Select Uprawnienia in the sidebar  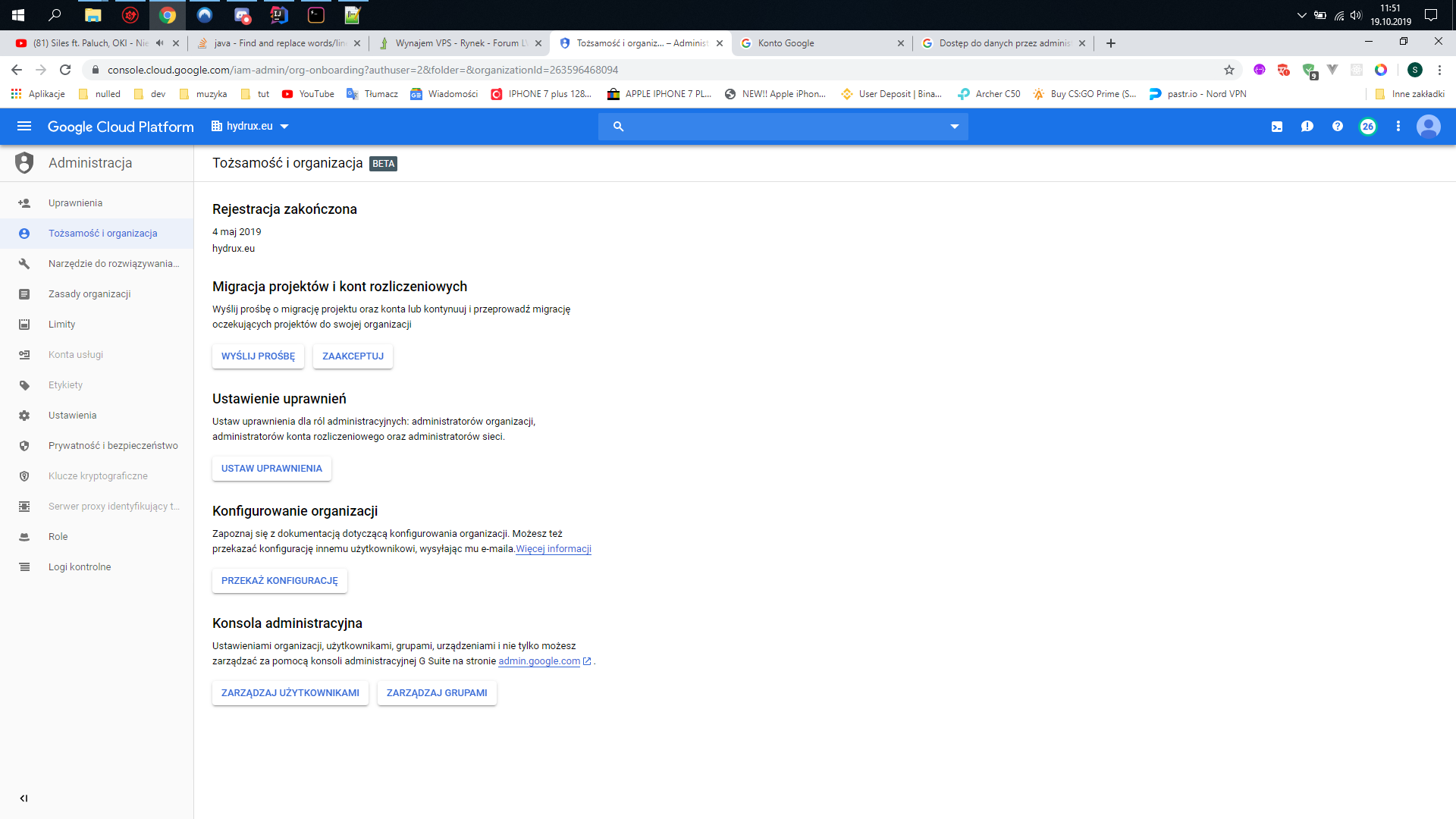tap(75, 203)
